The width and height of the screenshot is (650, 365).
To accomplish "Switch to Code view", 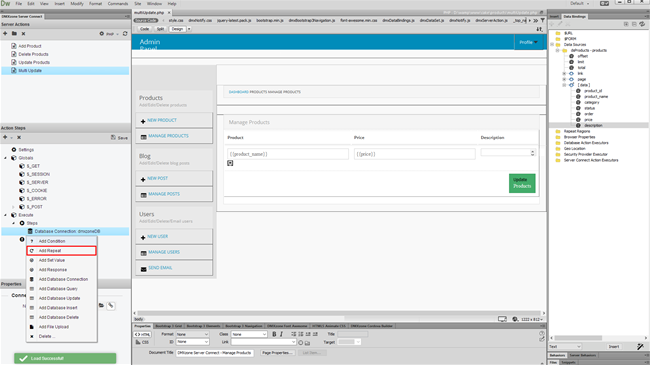I will coord(144,29).
